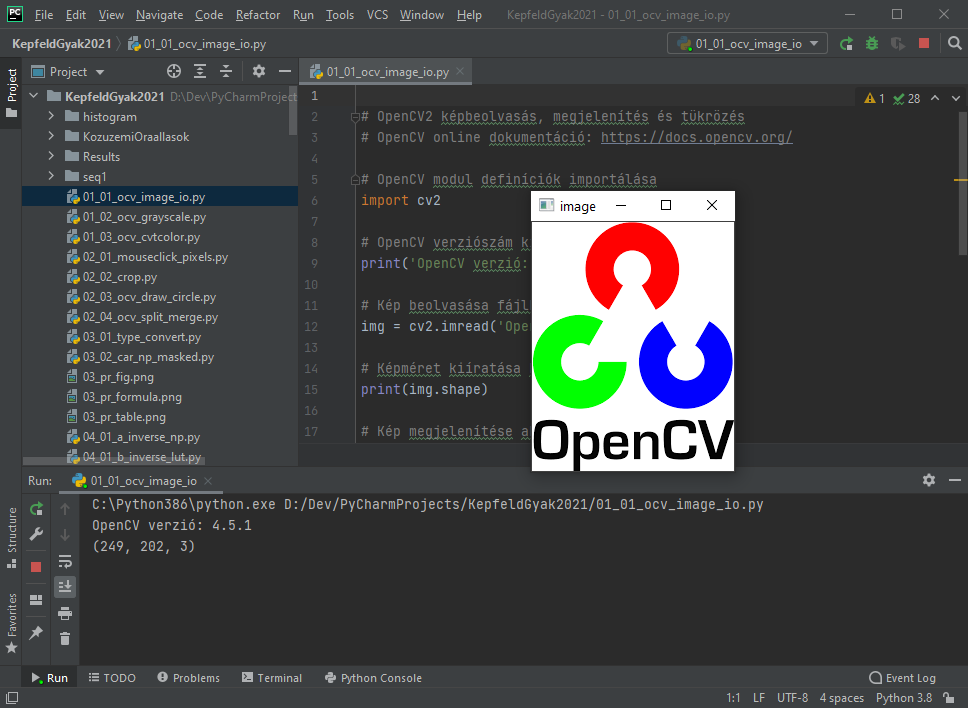
Task: Stop the program with the top toolbar red square
Action: [x=924, y=43]
